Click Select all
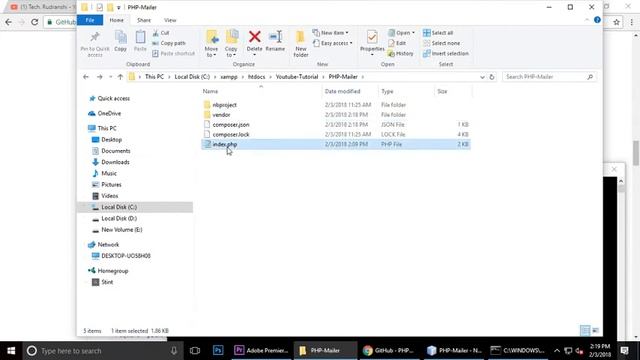 pos(438,33)
